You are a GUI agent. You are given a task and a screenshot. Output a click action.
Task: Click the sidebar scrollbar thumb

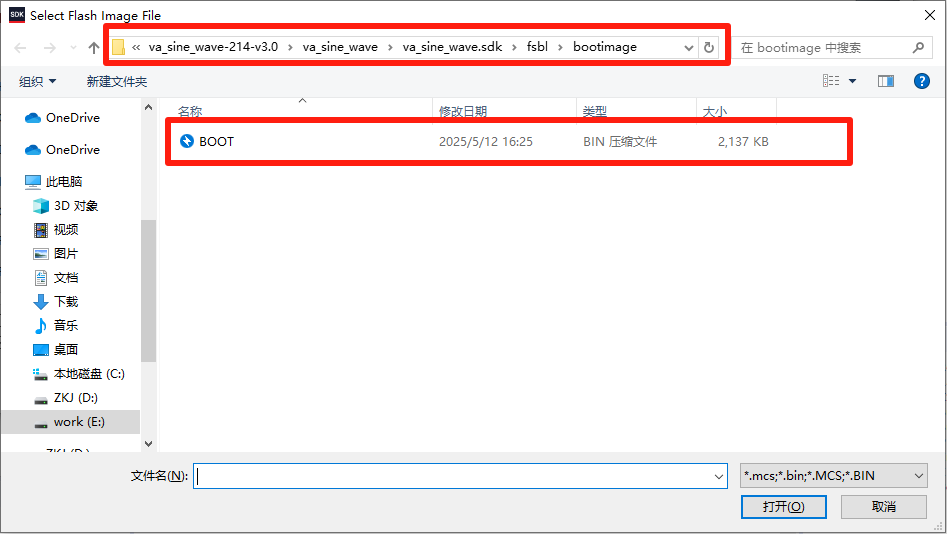(149, 291)
